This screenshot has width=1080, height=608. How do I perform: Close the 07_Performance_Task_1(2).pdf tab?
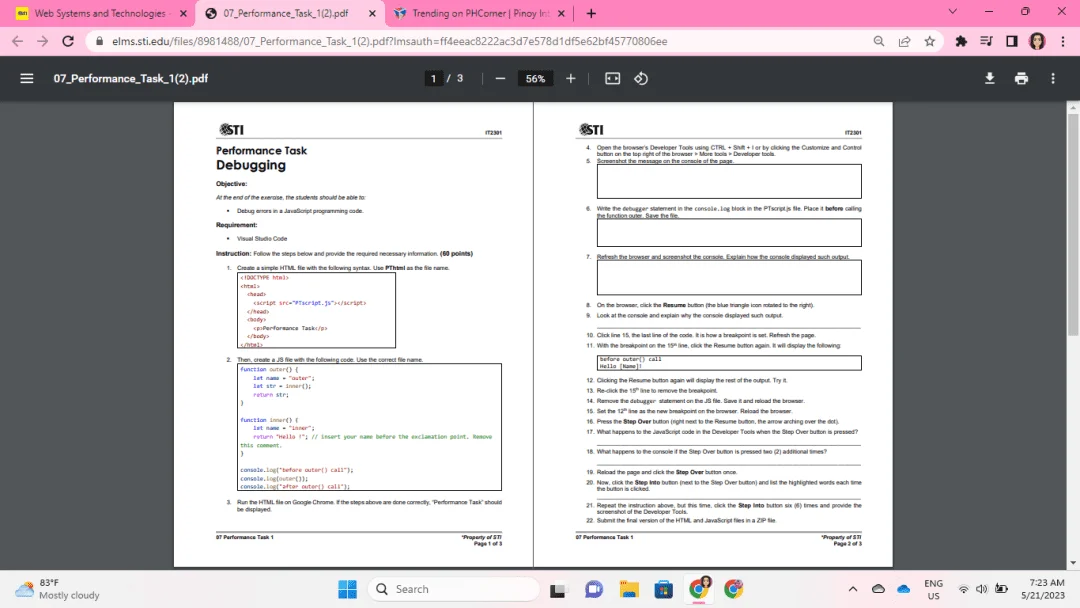(x=373, y=13)
